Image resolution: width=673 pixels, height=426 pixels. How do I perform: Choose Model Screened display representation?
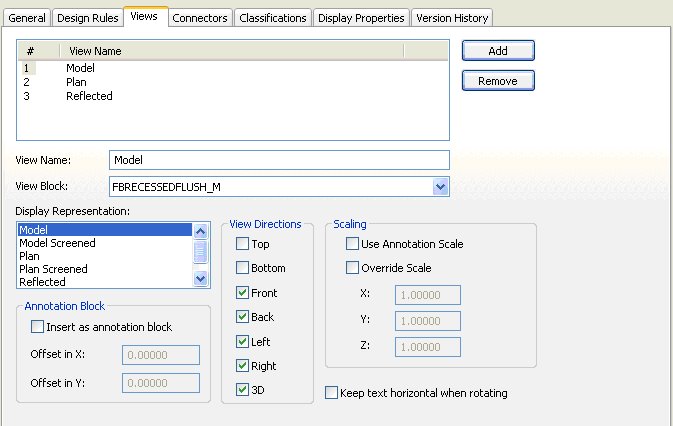(58, 243)
